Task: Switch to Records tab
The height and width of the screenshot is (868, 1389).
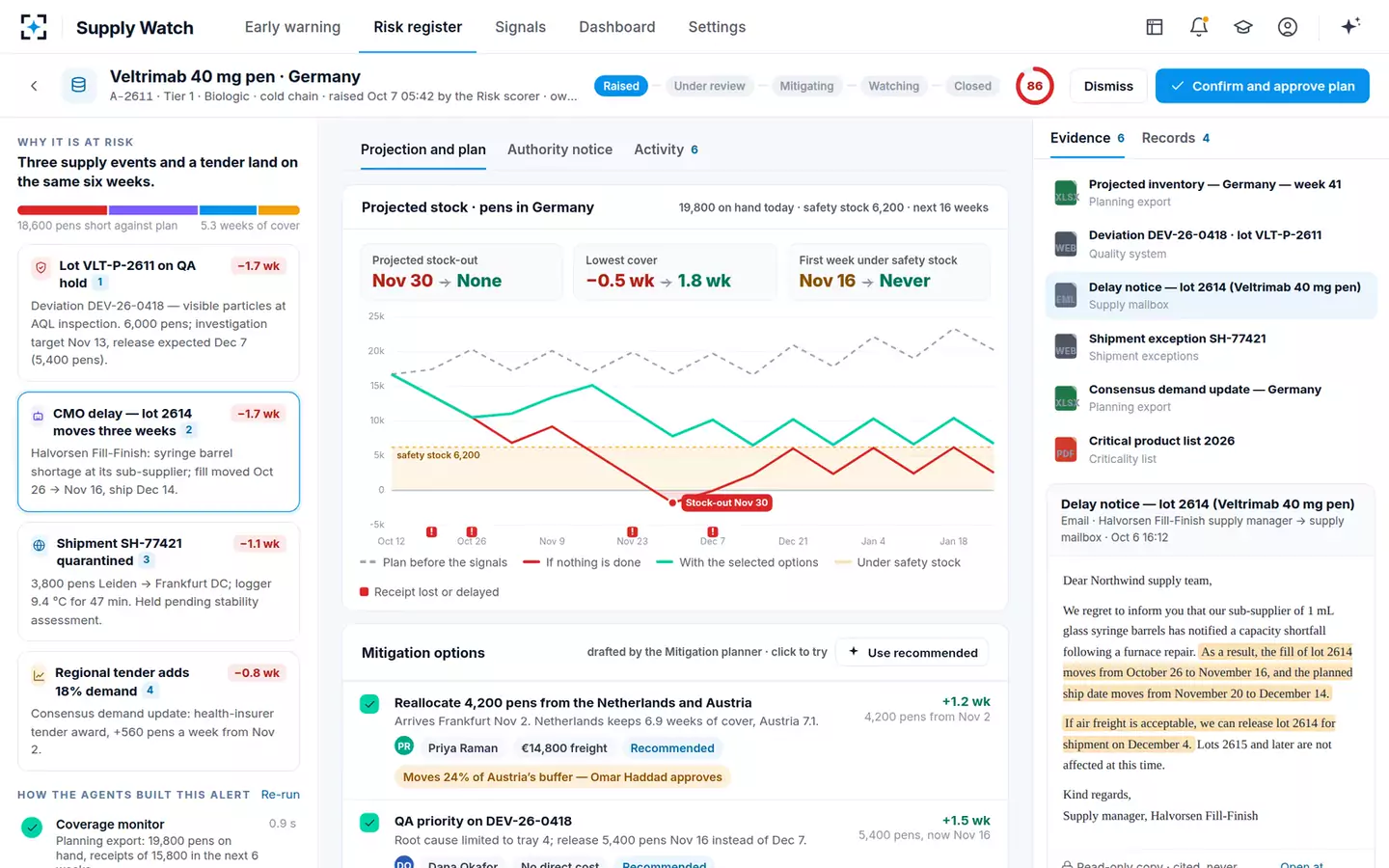Action: 1175,138
